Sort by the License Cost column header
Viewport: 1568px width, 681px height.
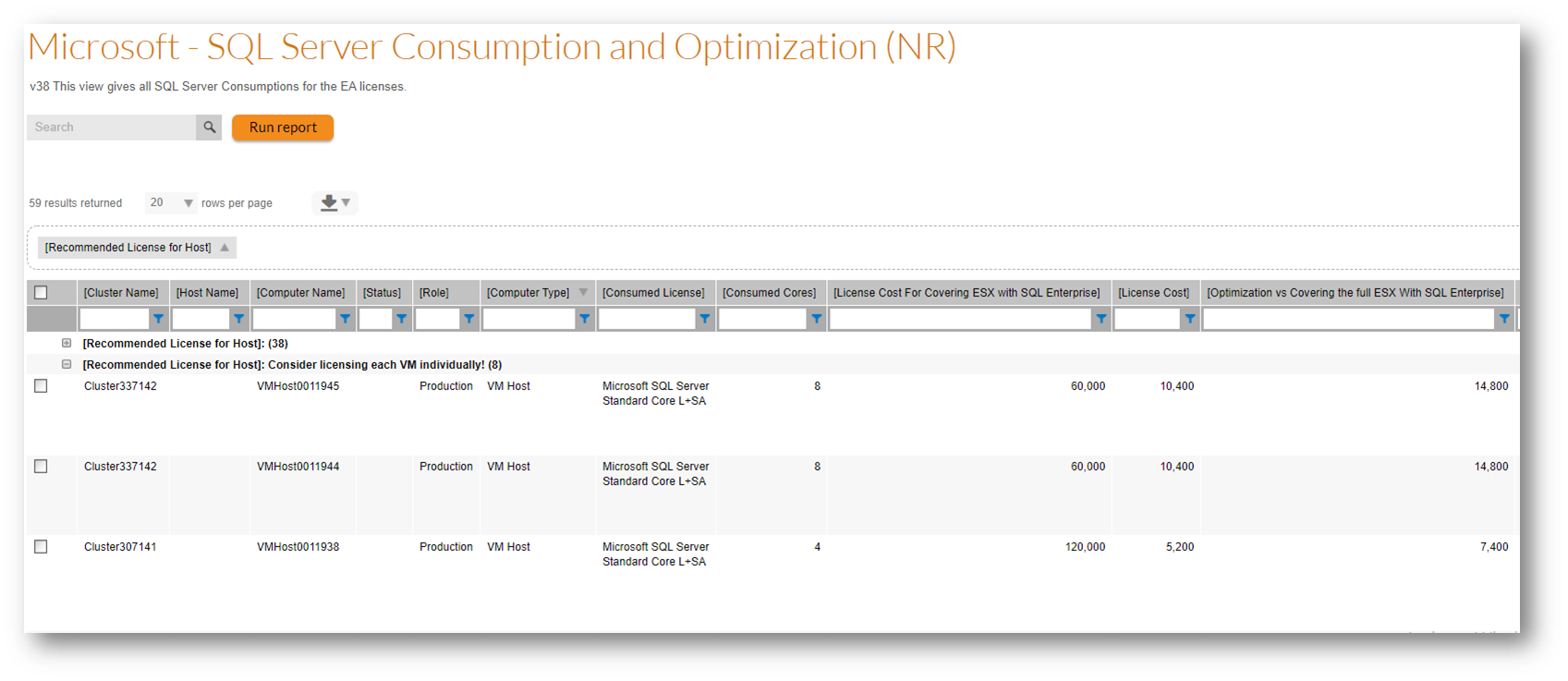[1153, 293]
